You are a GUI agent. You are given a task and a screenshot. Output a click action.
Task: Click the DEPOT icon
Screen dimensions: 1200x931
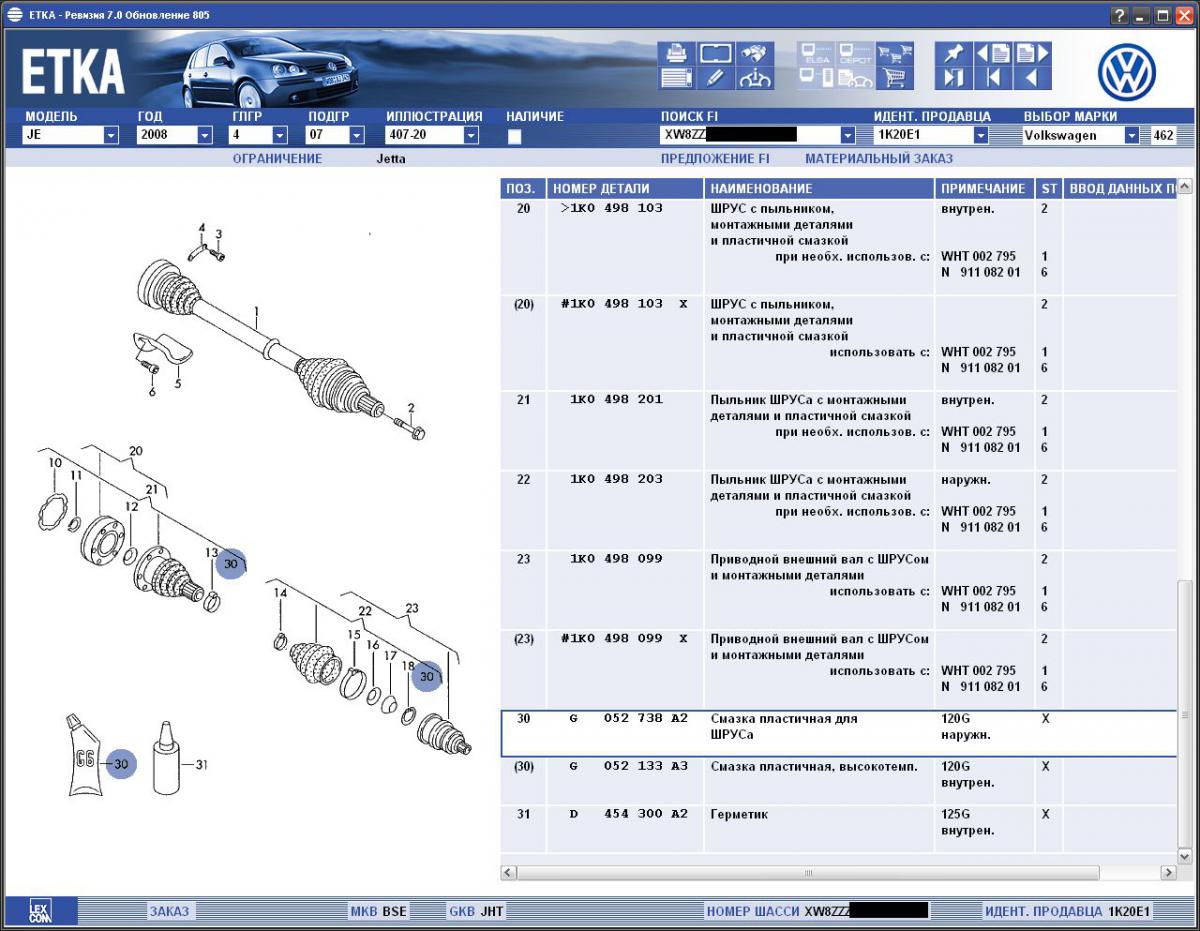(x=855, y=54)
